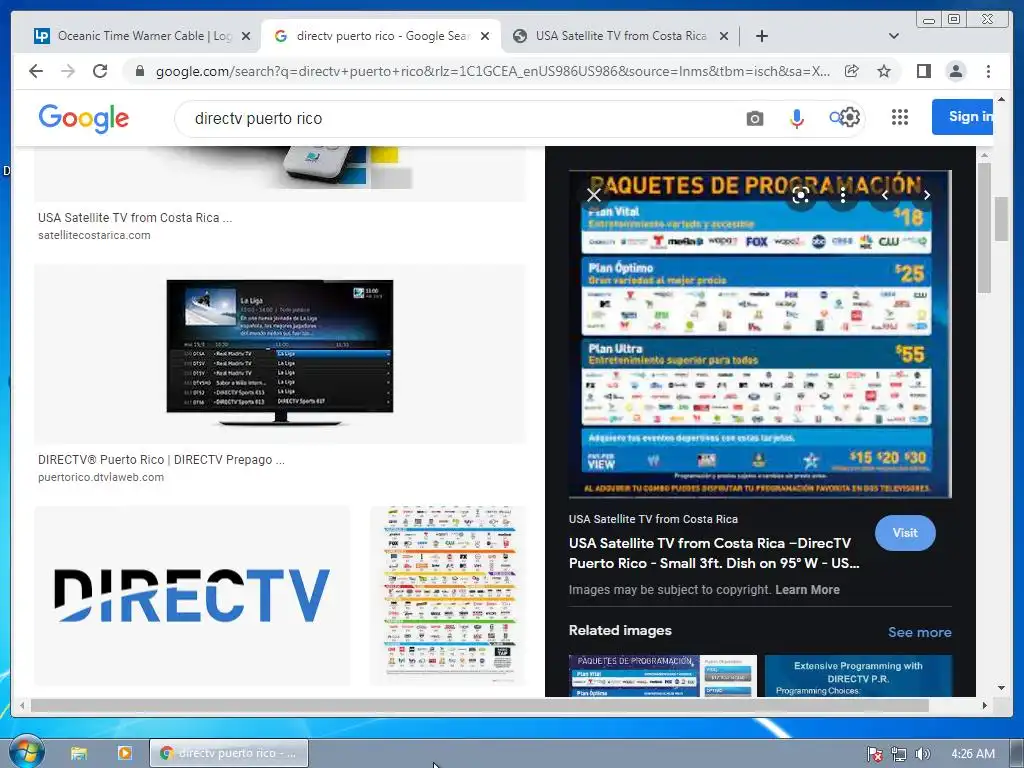
Task: Click the browser forward arrow
Action: (x=68, y=71)
